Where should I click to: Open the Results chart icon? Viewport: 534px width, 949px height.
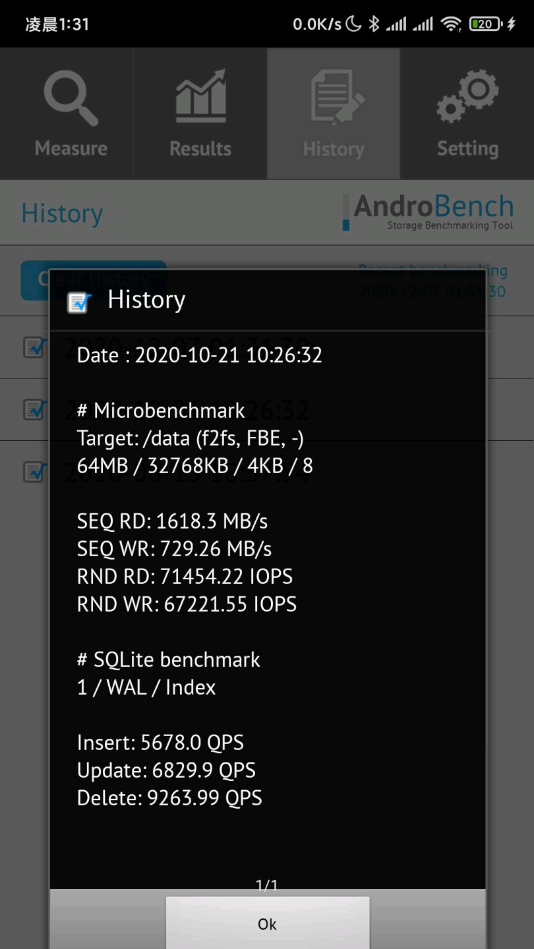coord(200,96)
